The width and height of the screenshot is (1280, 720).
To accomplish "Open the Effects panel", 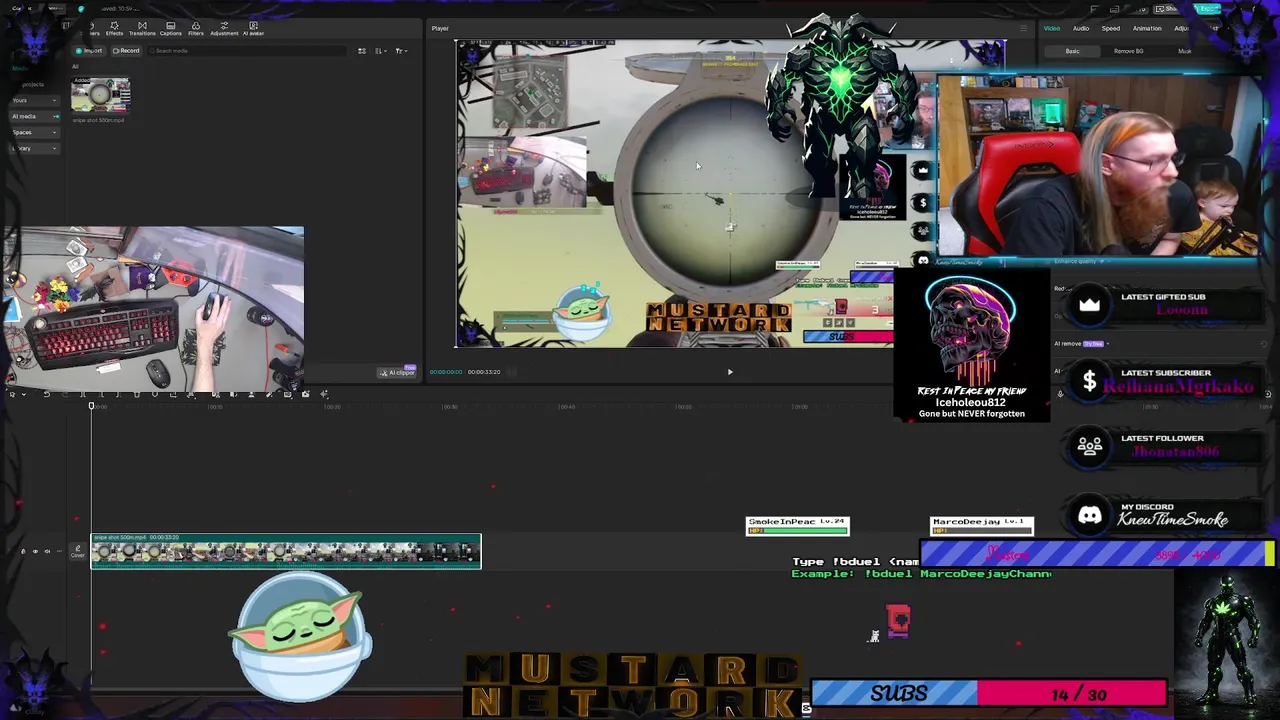I will 114,28.
